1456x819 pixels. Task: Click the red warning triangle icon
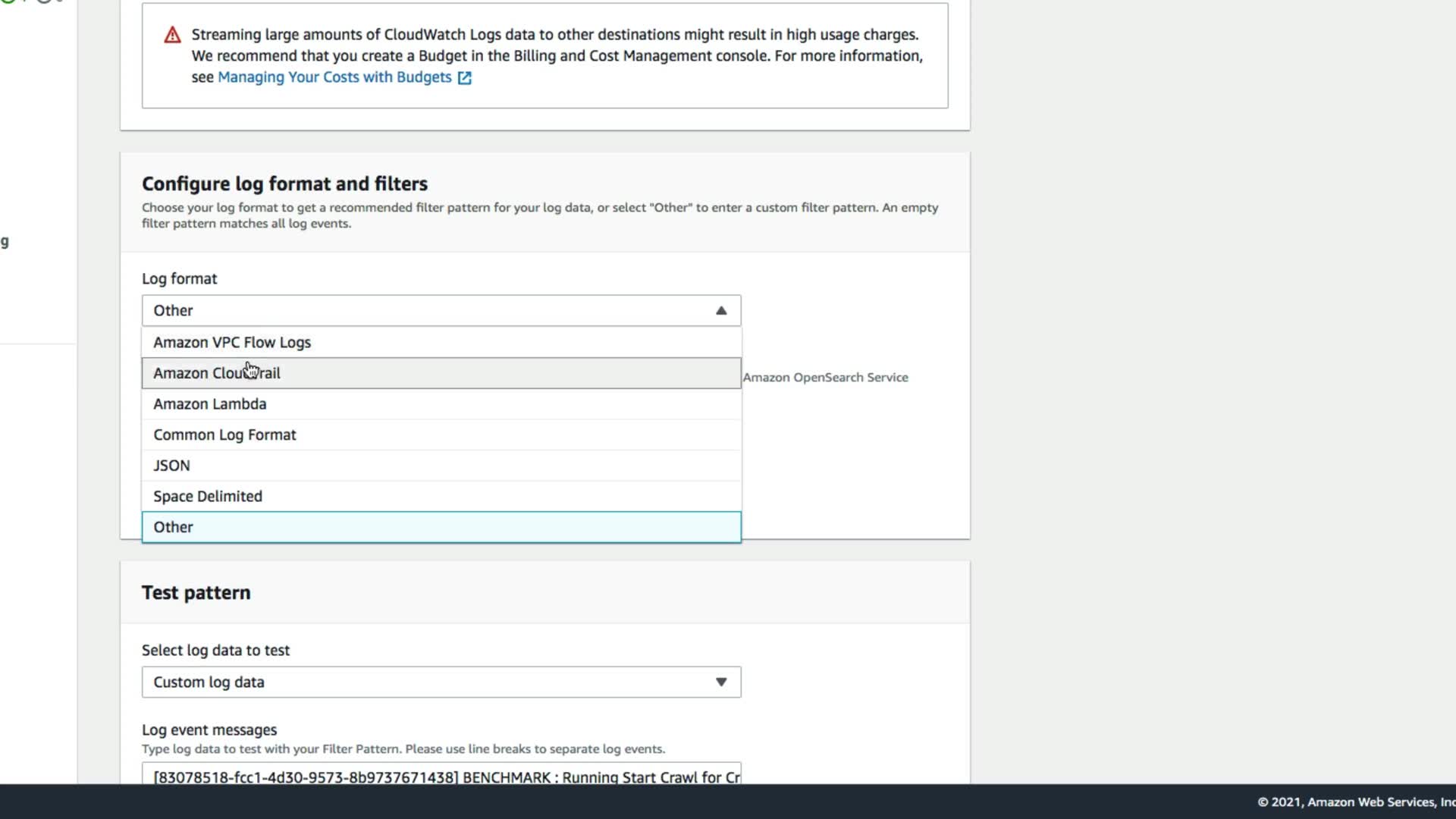173,35
